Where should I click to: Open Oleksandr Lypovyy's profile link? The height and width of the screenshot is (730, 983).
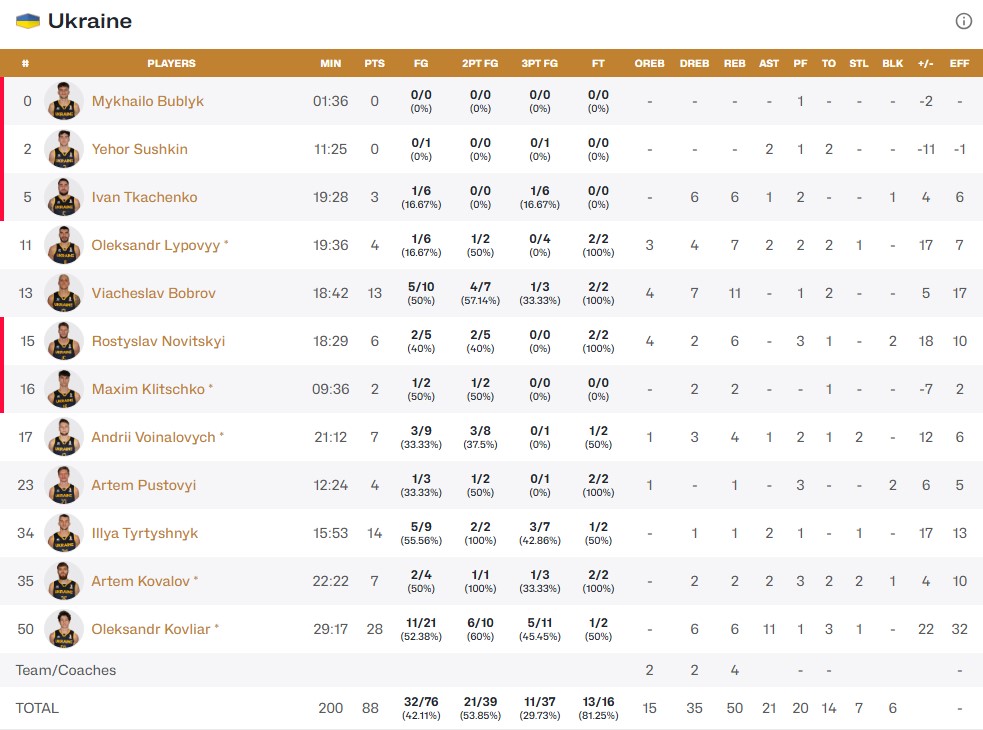point(156,245)
